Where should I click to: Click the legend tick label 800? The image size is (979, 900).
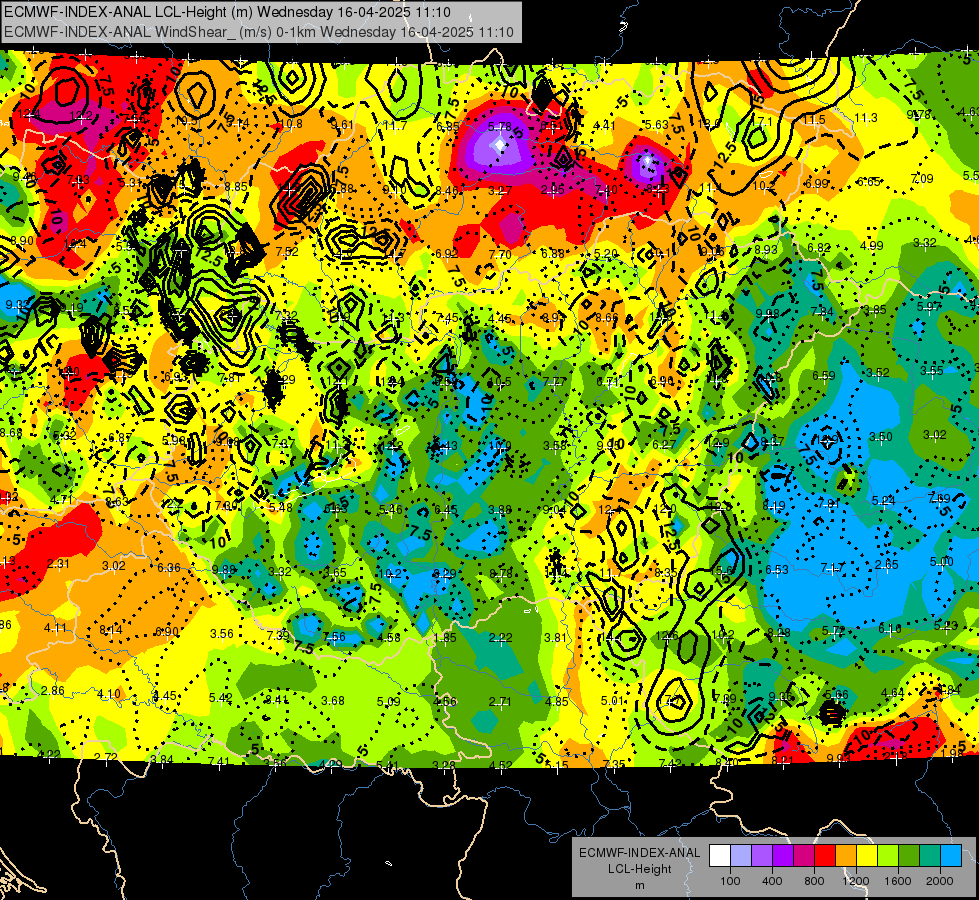coord(814,881)
